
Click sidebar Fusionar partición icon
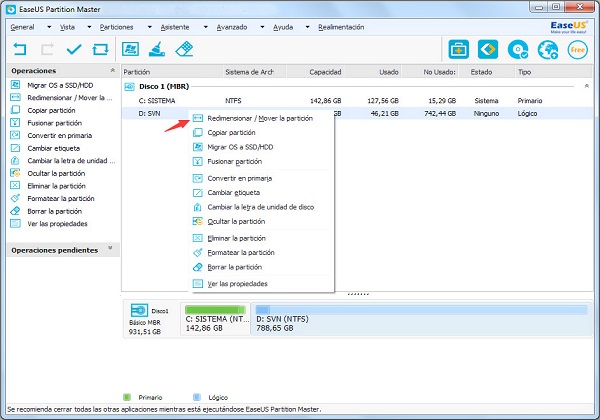click(15, 123)
